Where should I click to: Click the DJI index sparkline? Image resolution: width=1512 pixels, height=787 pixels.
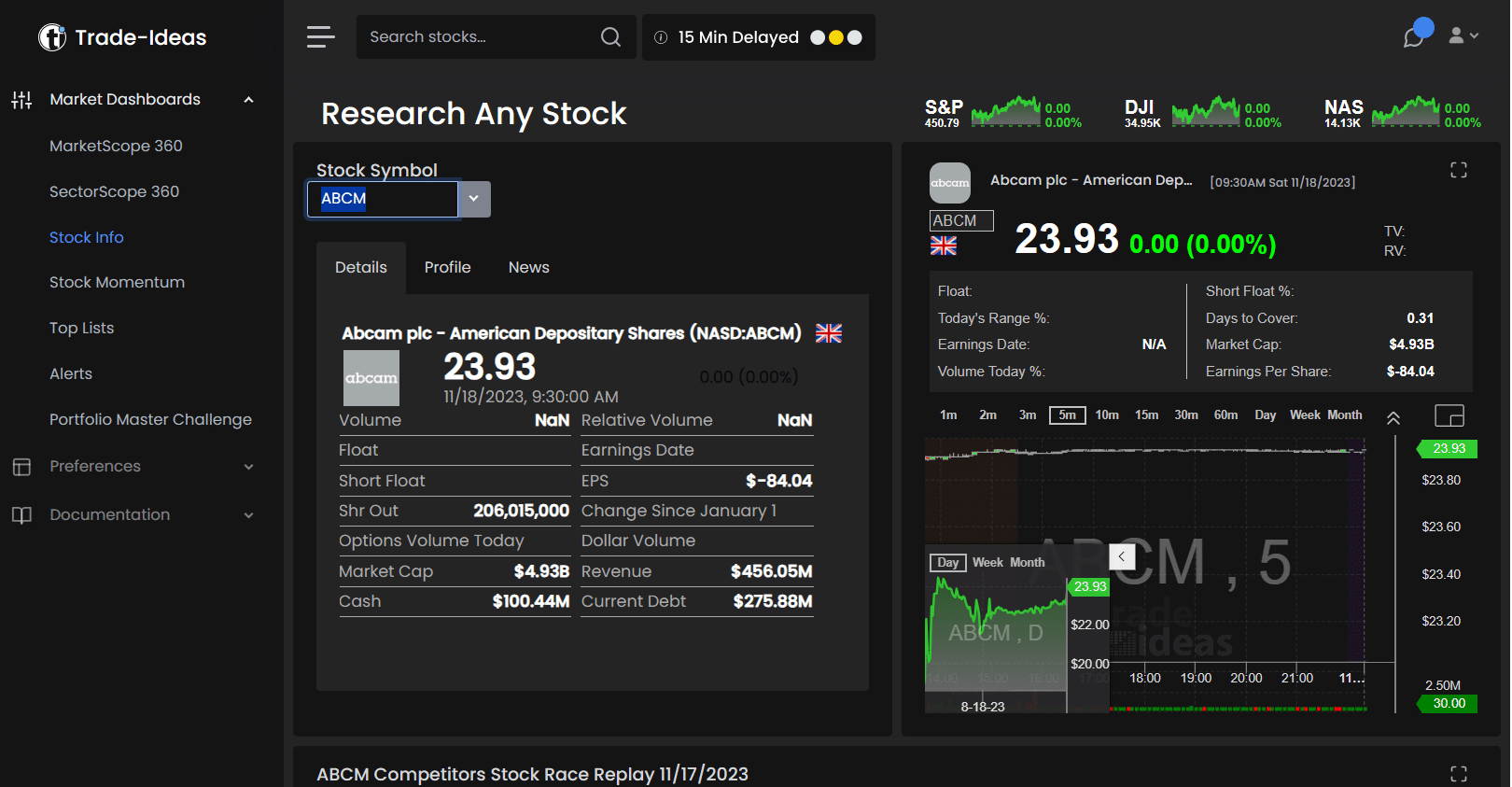point(1206,111)
